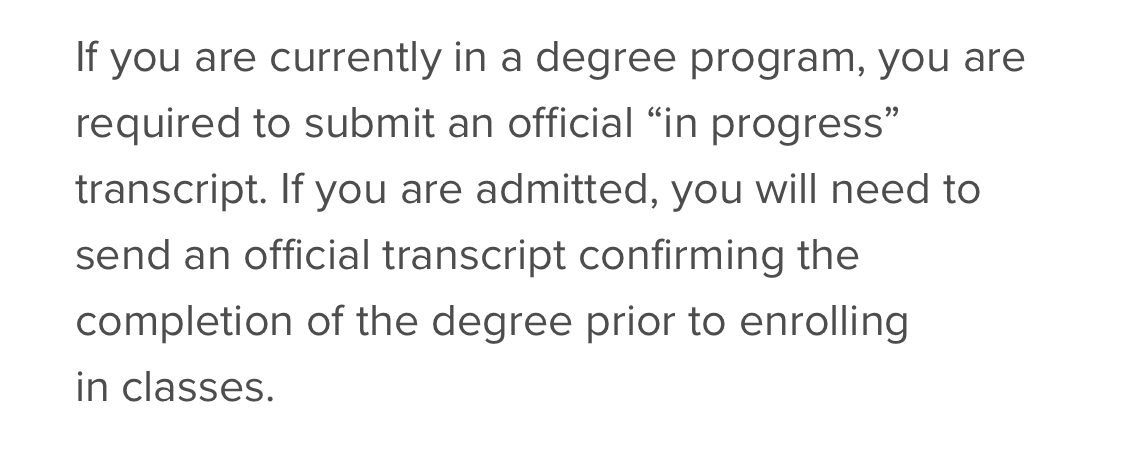The height and width of the screenshot is (454, 1125).
Task: Click the word "degree" in fifth line
Action: pos(502,323)
